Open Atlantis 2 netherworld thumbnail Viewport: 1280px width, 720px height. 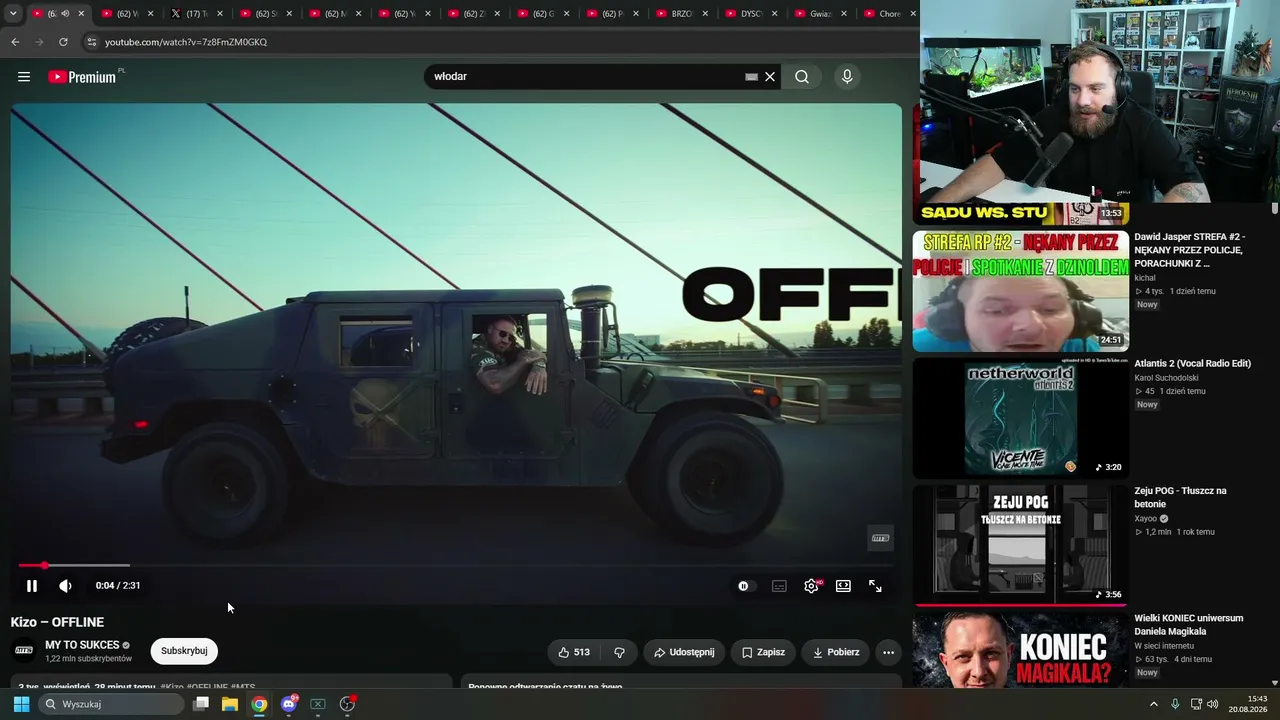(1021, 418)
